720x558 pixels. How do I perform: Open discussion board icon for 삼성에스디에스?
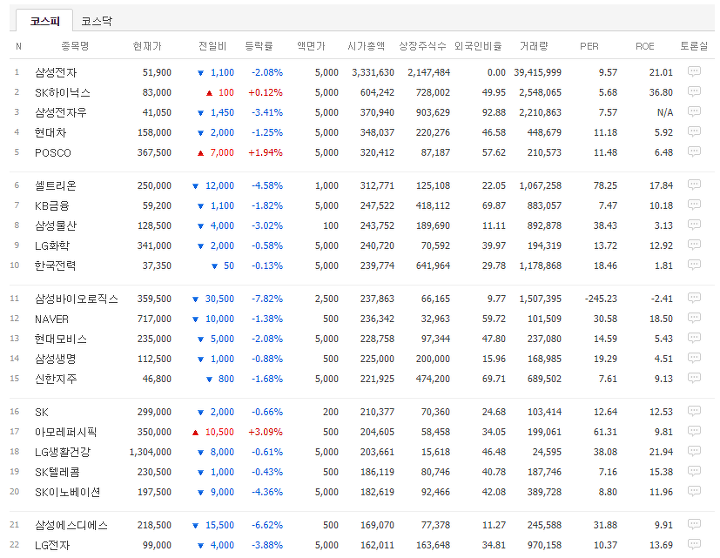[x=694, y=524]
